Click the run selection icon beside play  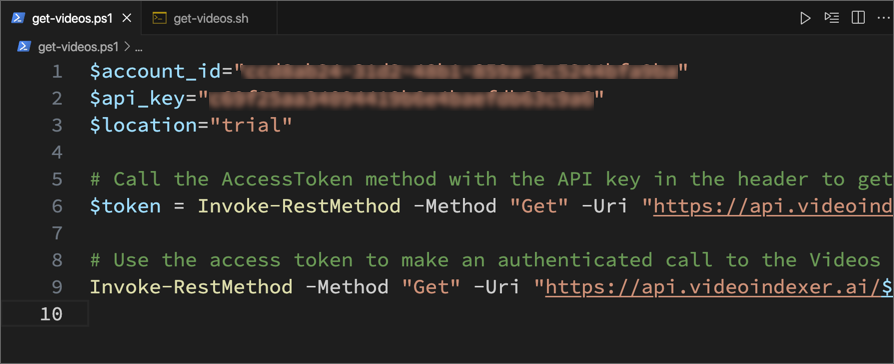coord(831,18)
